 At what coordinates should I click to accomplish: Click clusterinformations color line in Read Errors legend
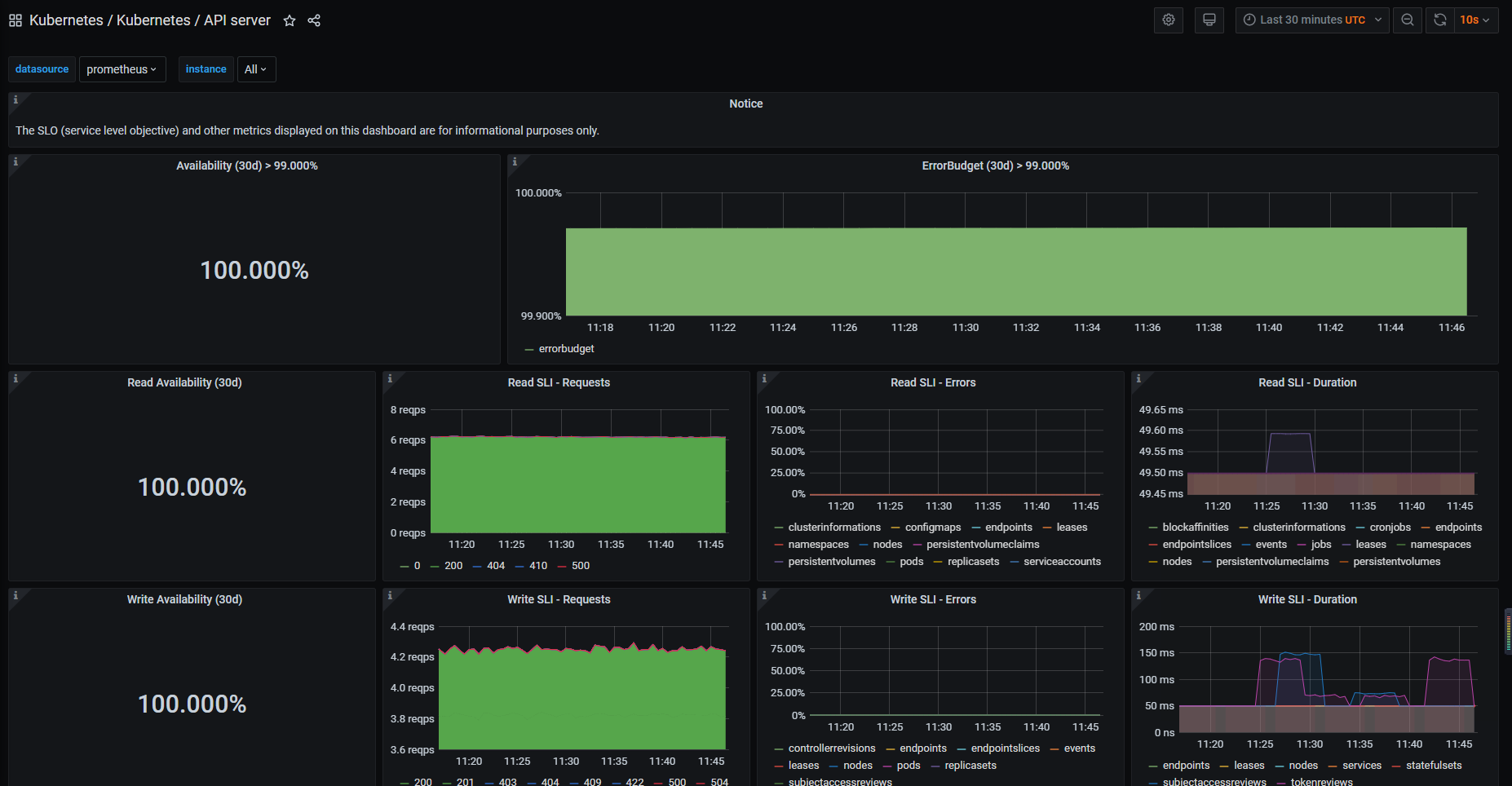pos(779,528)
